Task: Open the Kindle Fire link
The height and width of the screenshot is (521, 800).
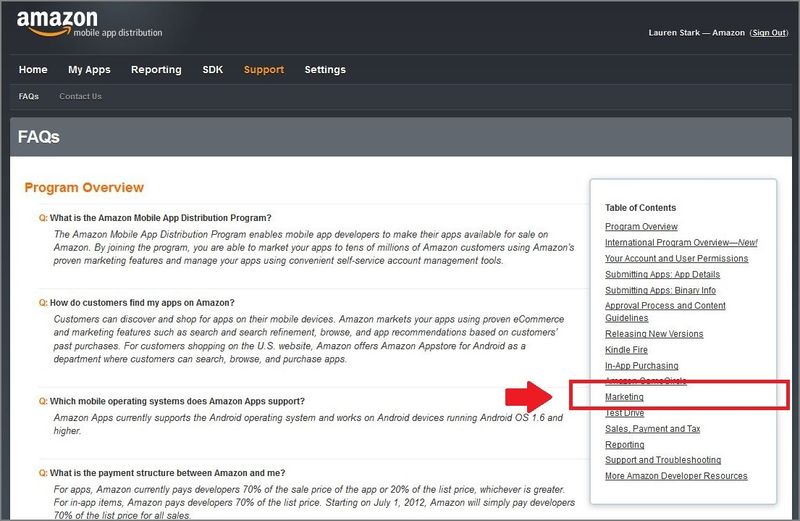Action: point(626,350)
